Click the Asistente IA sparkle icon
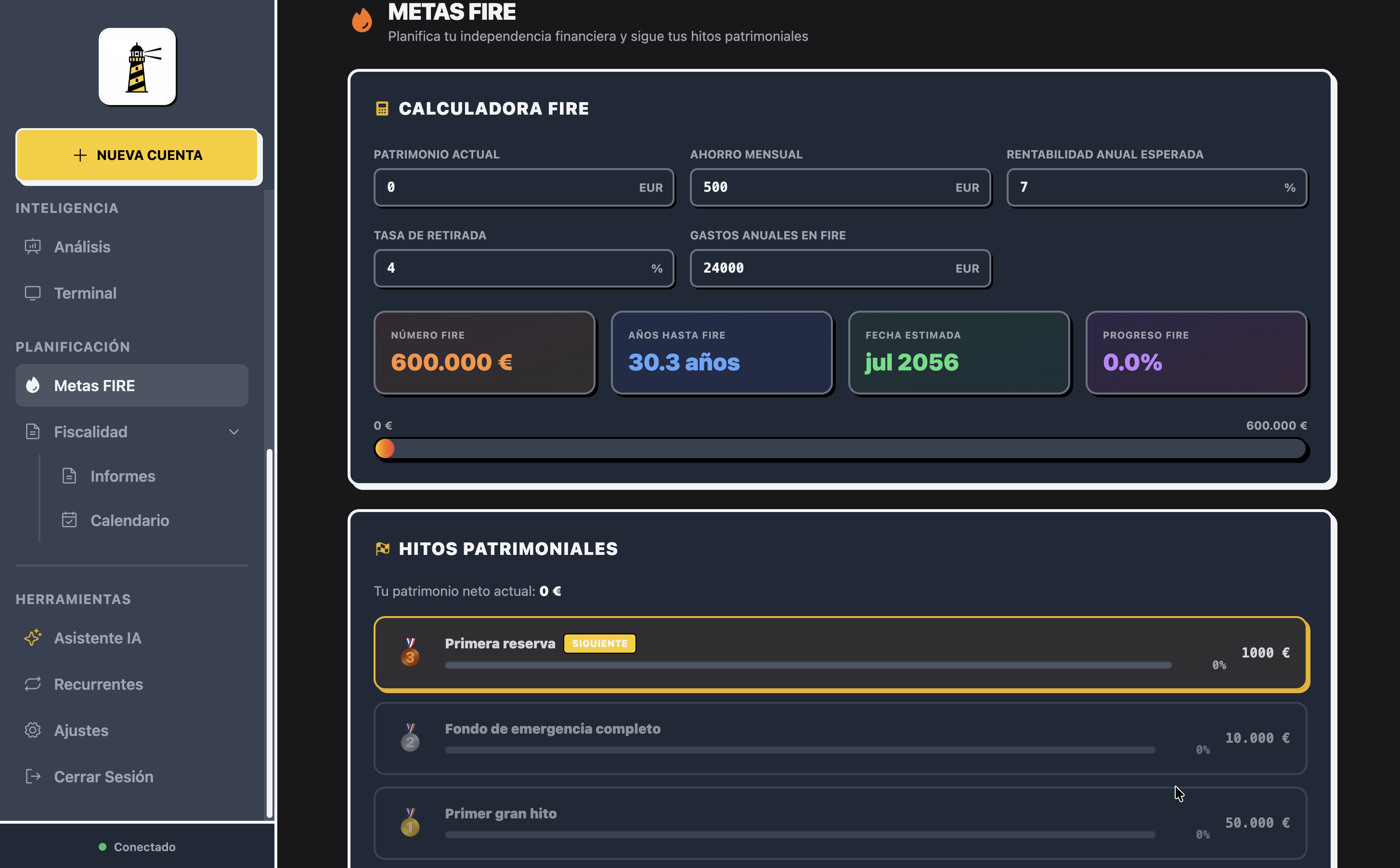The width and height of the screenshot is (1400, 868). 33,638
